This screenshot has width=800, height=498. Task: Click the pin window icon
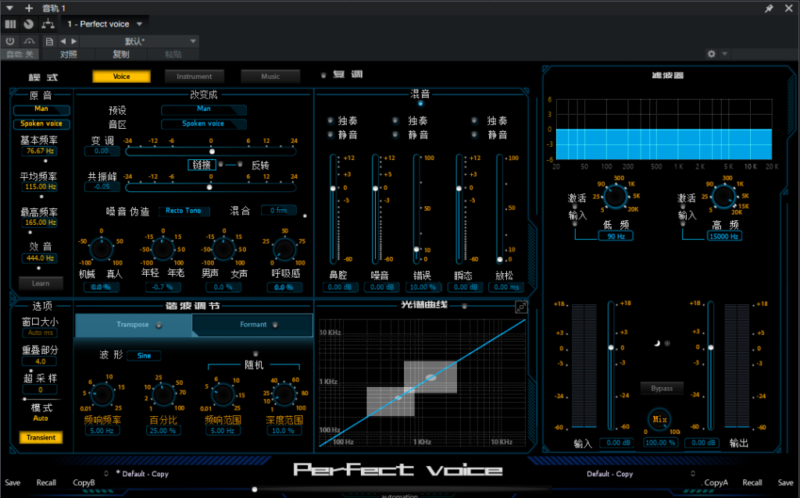coord(769,7)
